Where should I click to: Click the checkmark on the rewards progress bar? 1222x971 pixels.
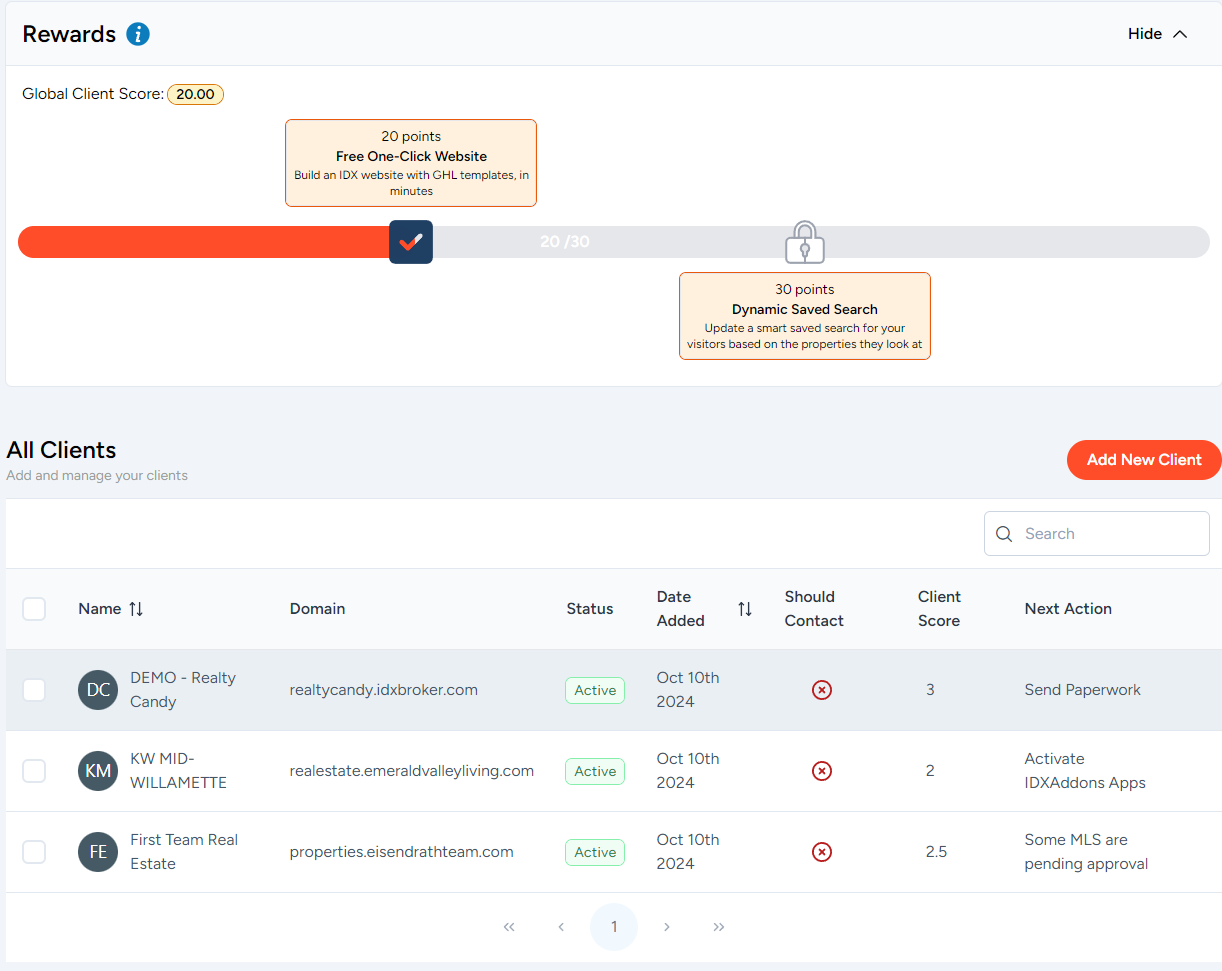point(410,241)
